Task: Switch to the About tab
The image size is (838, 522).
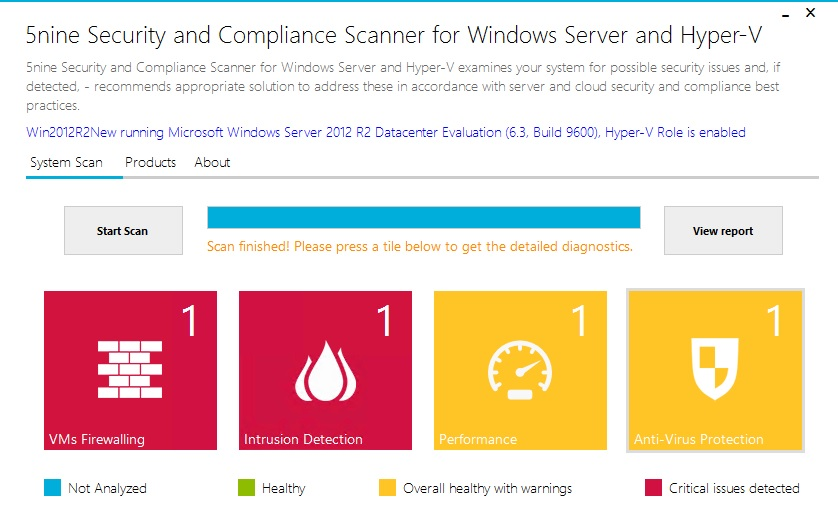Action: coord(212,162)
